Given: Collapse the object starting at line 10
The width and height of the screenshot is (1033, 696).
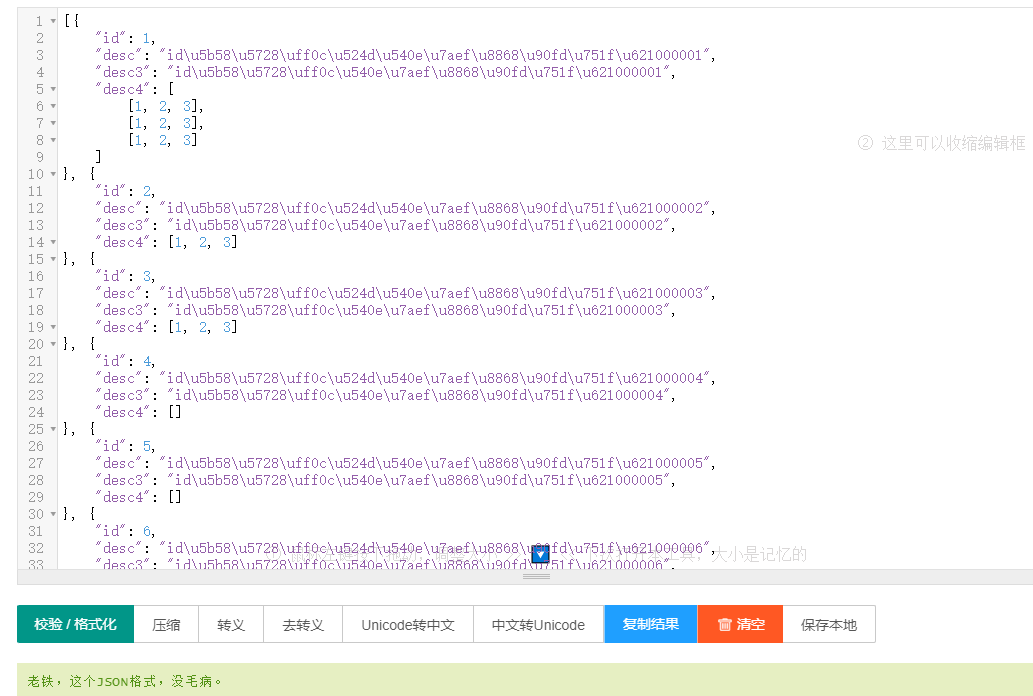Looking at the screenshot, I should (x=52, y=173).
